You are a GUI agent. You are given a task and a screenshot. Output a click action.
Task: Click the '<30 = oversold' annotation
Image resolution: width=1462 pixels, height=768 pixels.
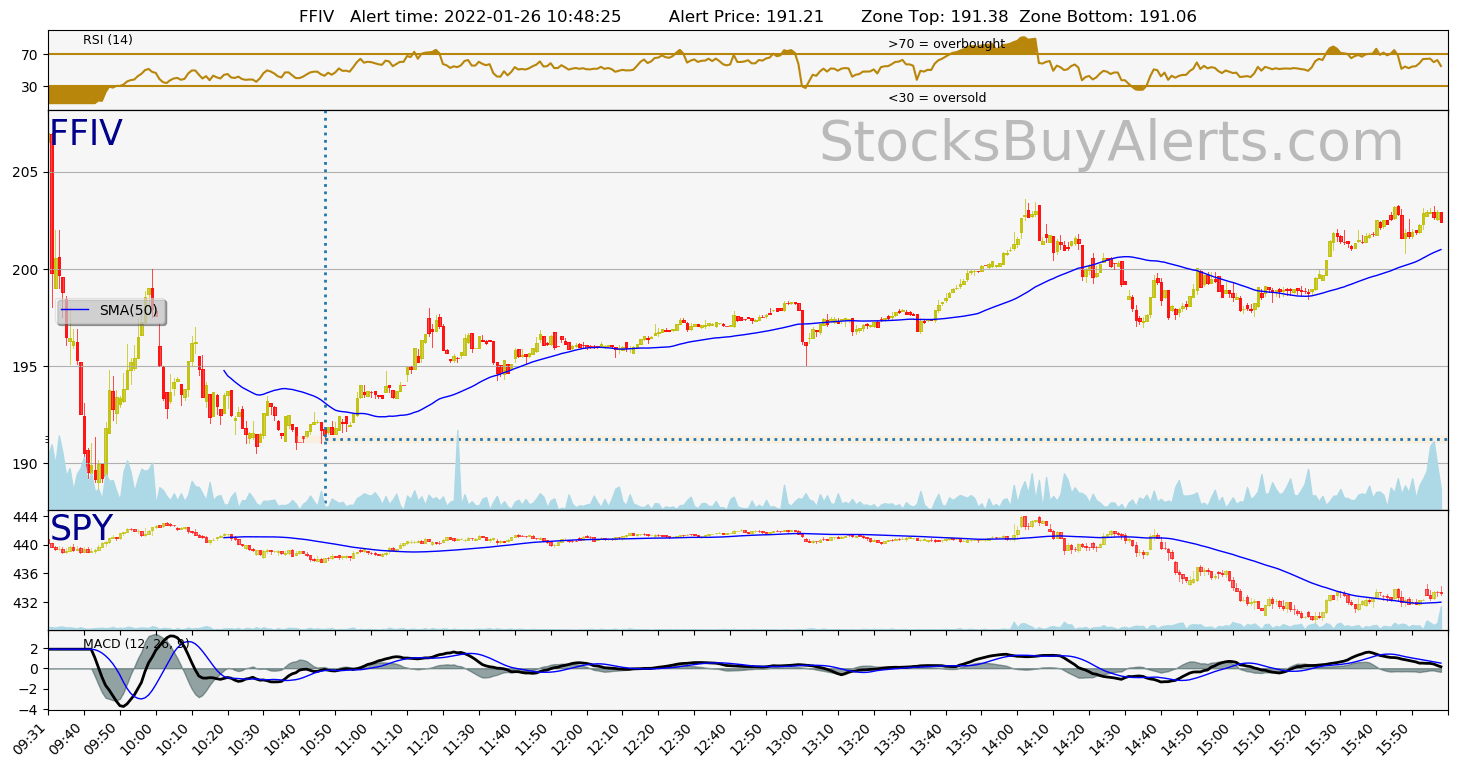click(x=937, y=98)
